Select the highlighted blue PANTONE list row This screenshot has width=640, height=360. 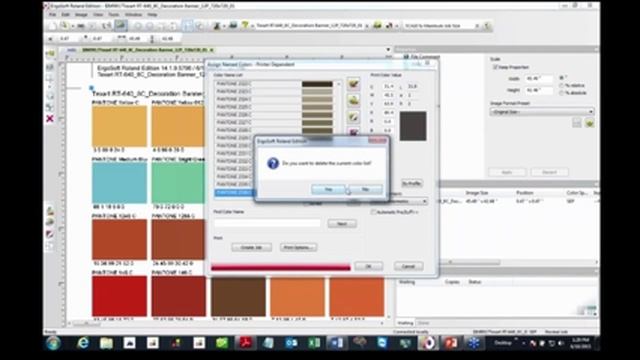[x=234, y=193]
